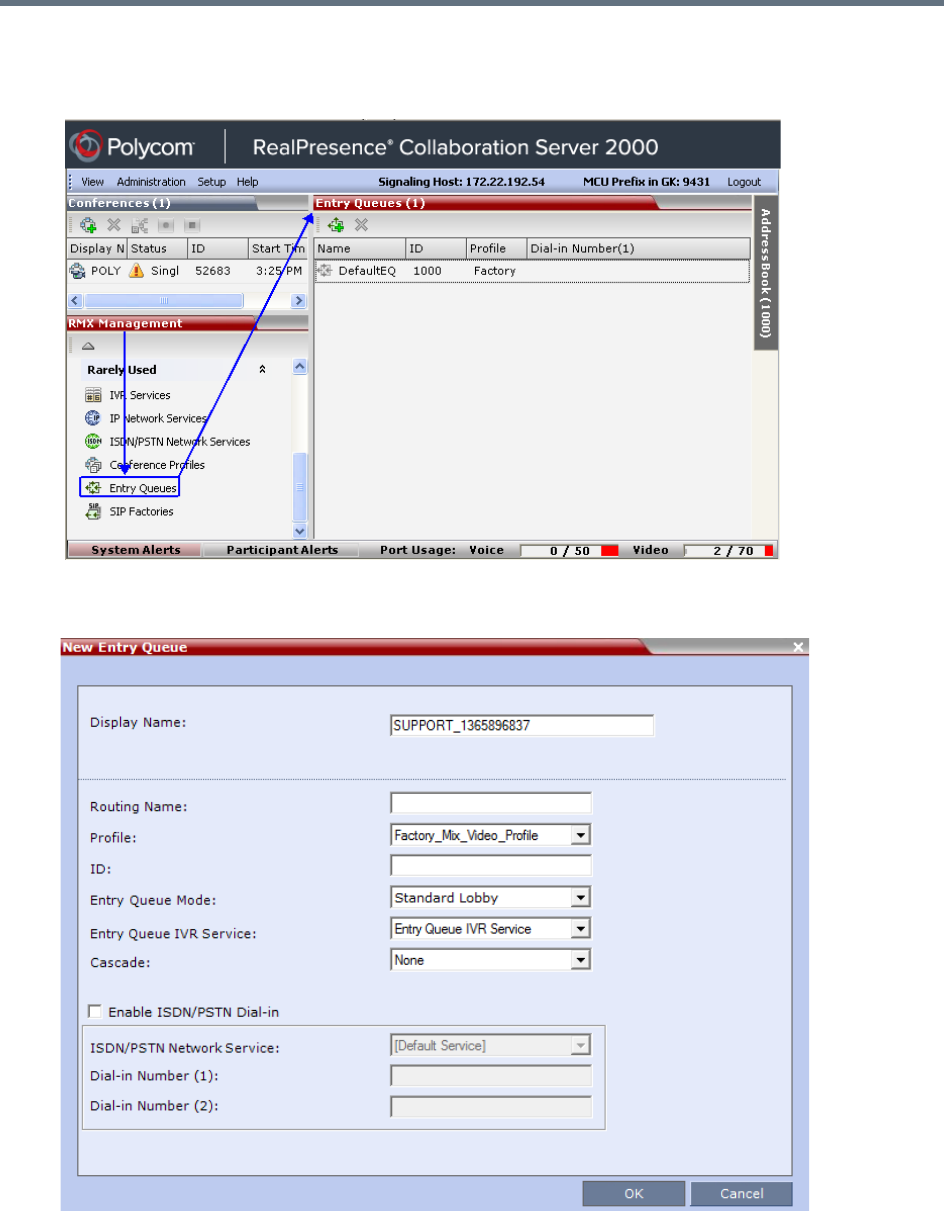Open the View menu
Image resolution: width=944 pixels, height=1211 pixels.
[x=92, y=182]
